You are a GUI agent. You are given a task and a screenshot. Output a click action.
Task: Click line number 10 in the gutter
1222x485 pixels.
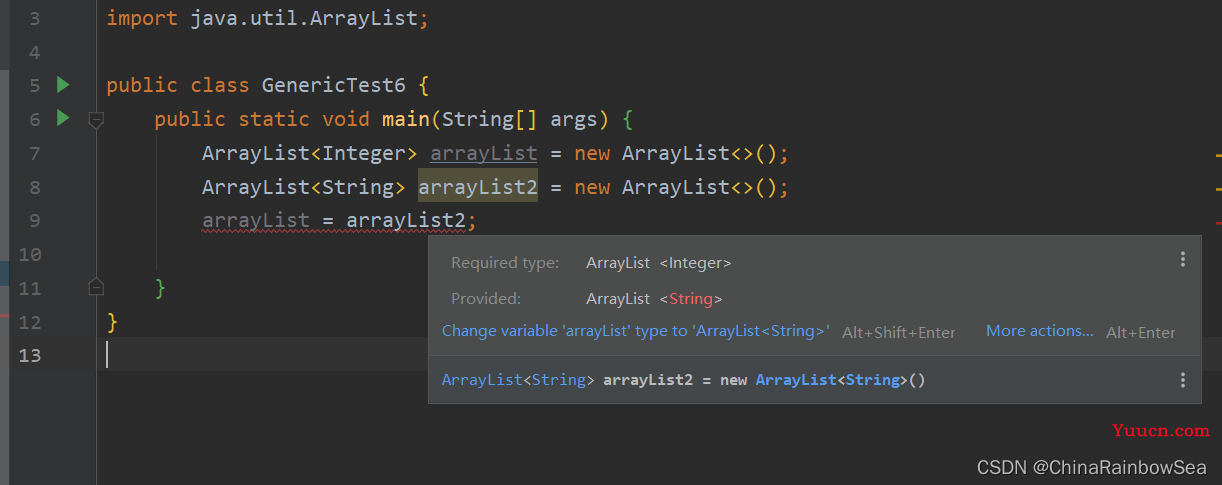coord(30,255)
